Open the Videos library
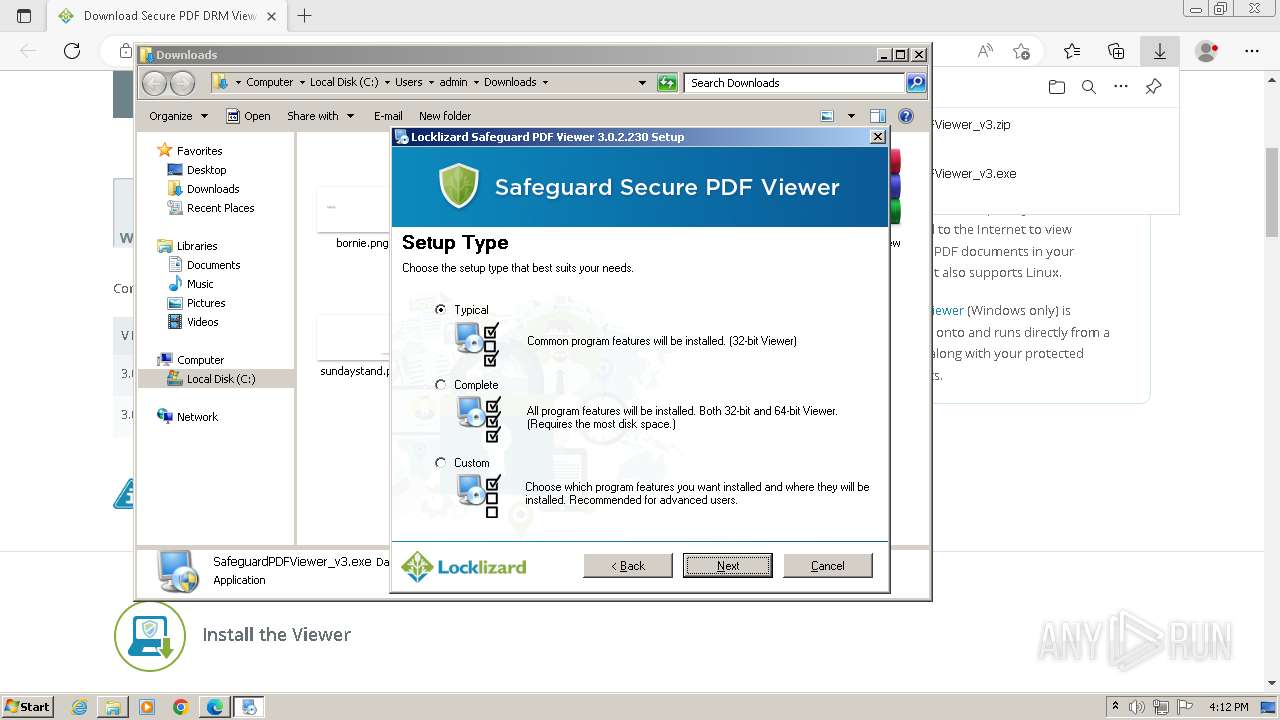This screenshot has width=1280, height=720. pyautogui.click(x=202, y=322)
